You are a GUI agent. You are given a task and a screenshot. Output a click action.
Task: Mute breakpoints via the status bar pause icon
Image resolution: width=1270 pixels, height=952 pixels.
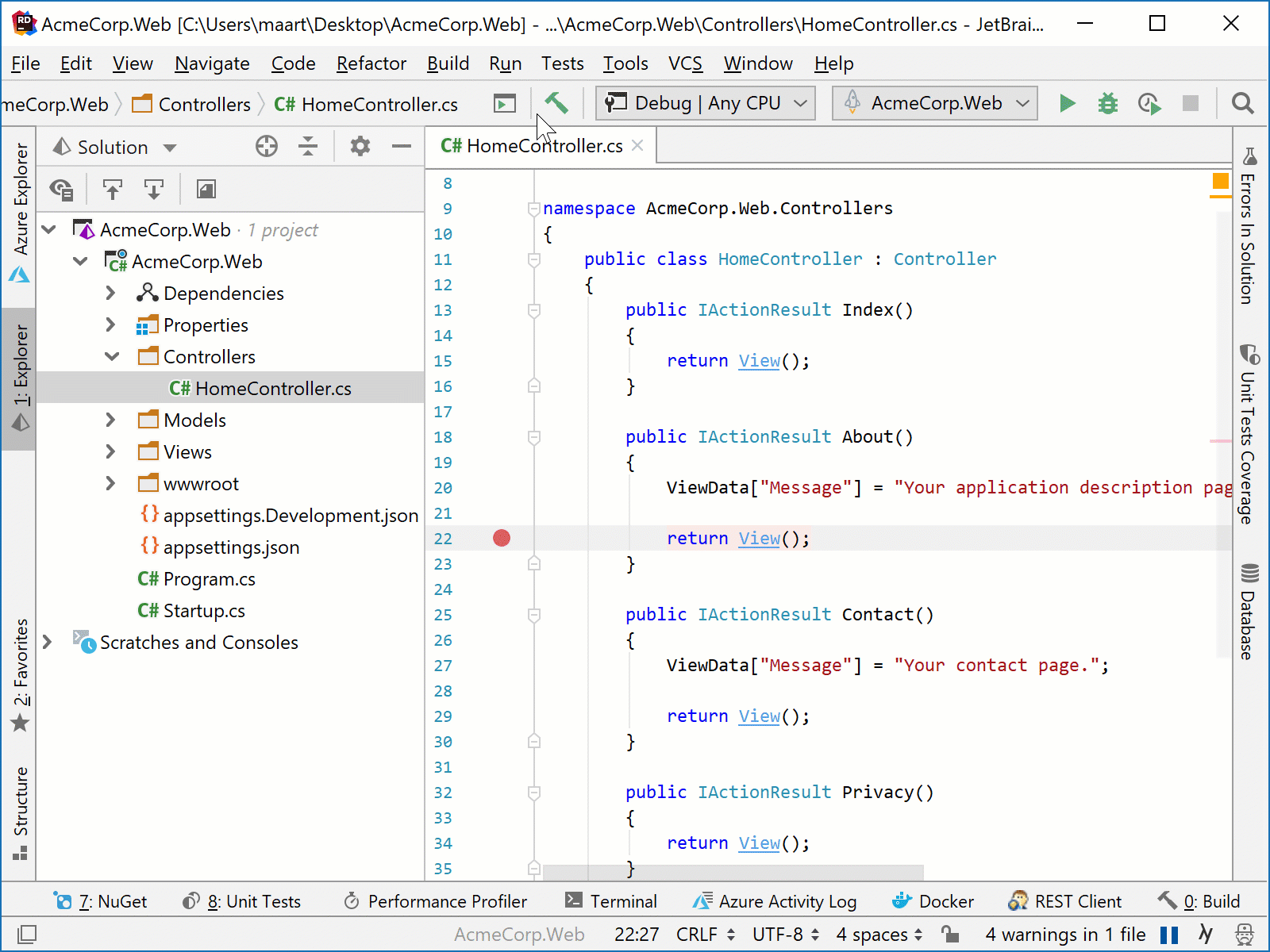(1167, 935)
